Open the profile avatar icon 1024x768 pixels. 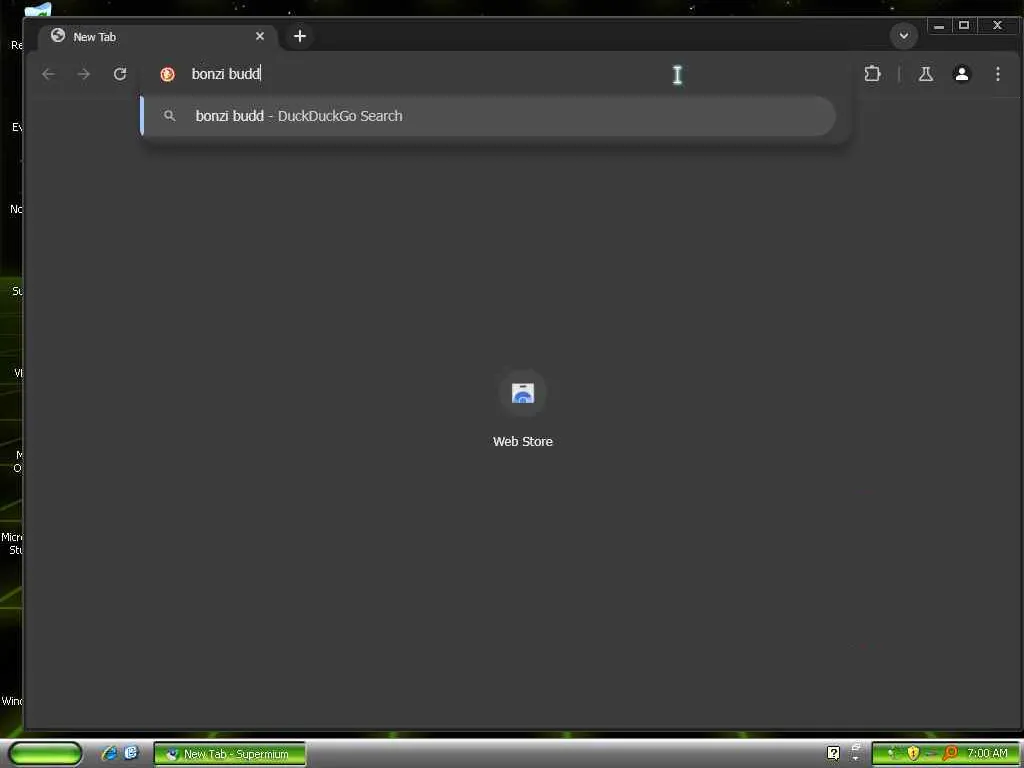click(961, 74)
